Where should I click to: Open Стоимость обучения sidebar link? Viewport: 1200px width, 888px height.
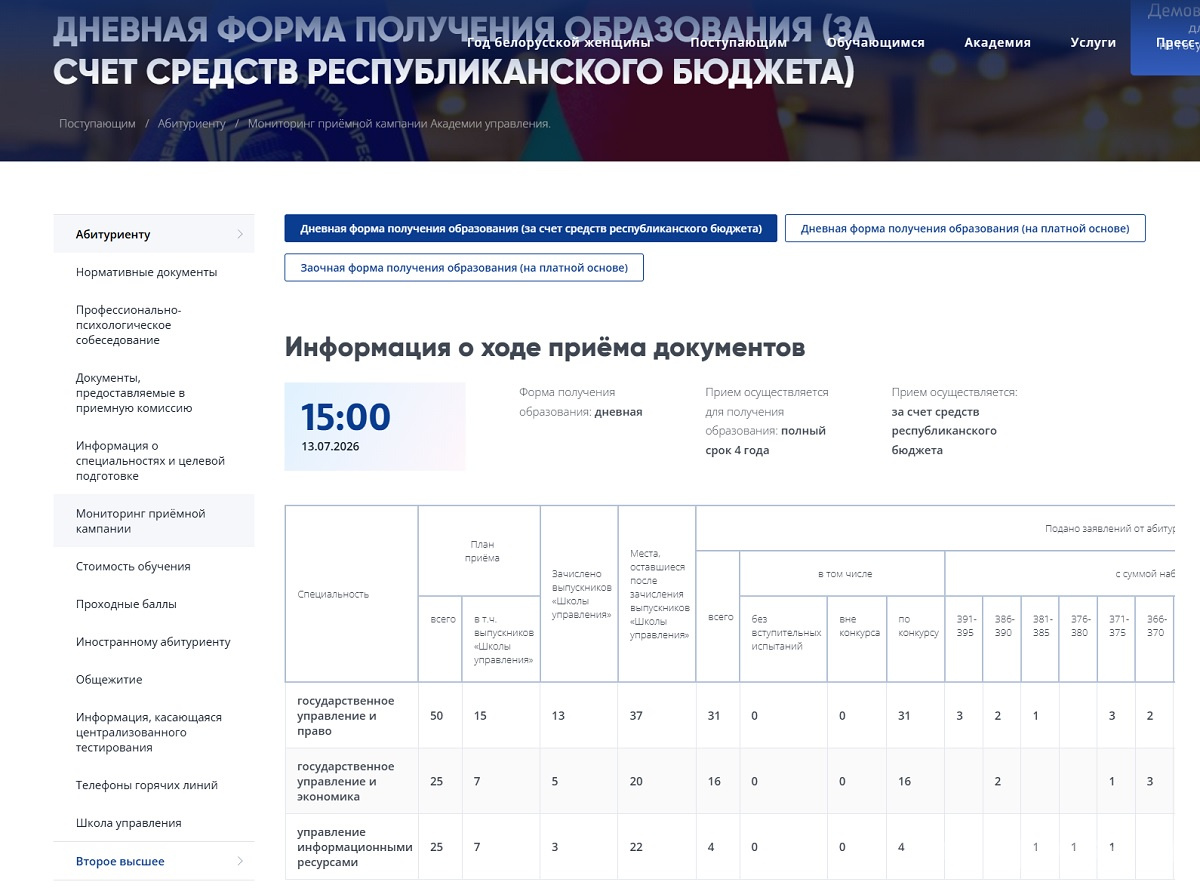point(133,566)
